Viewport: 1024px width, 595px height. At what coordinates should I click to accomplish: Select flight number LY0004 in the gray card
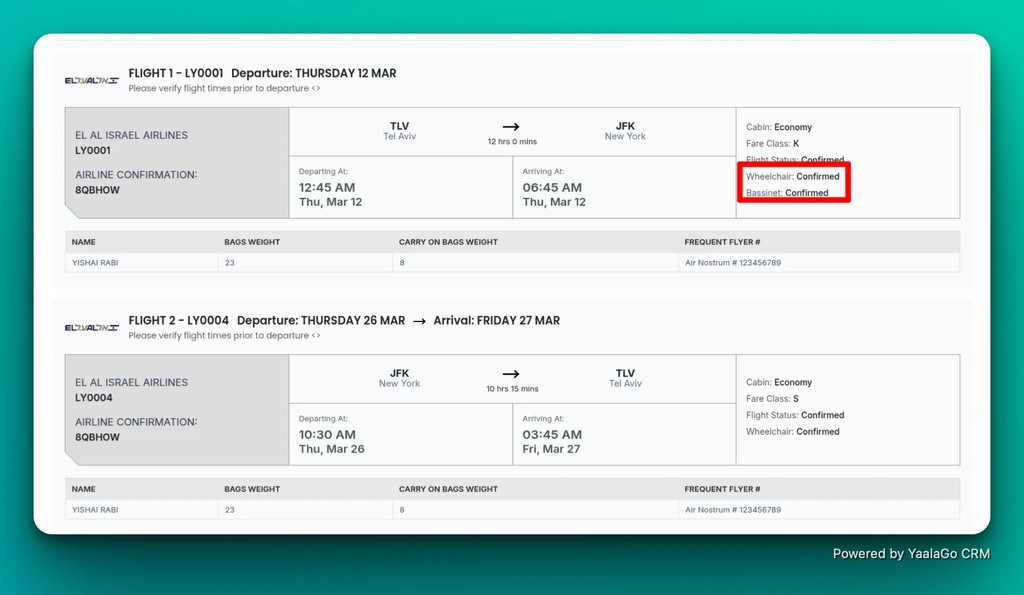93,398
